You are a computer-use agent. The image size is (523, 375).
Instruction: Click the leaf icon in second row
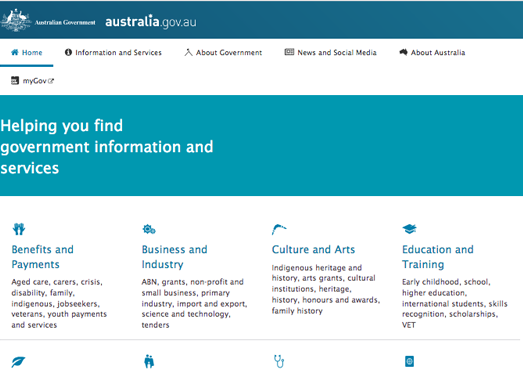pyautogui.click(x=18, y=362)
